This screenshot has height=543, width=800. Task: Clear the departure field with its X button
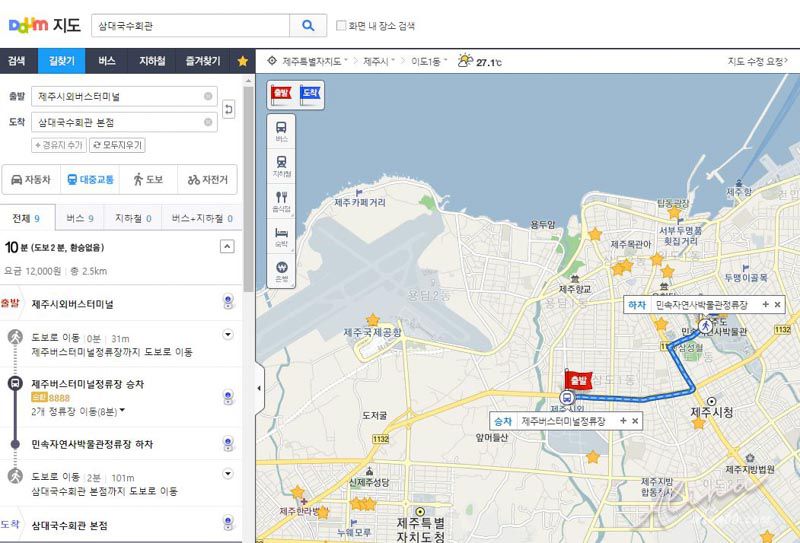click(208, 96)
